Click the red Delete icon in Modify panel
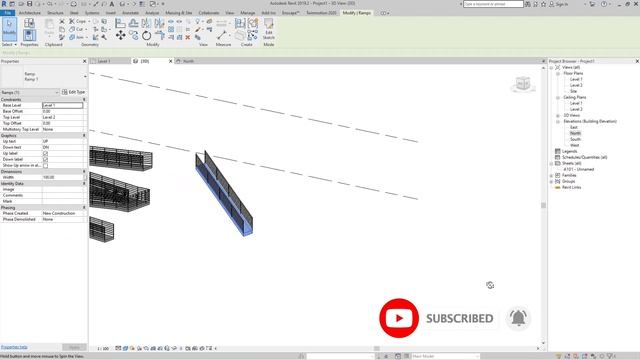640x360 pixels. (x=188, y=37)
